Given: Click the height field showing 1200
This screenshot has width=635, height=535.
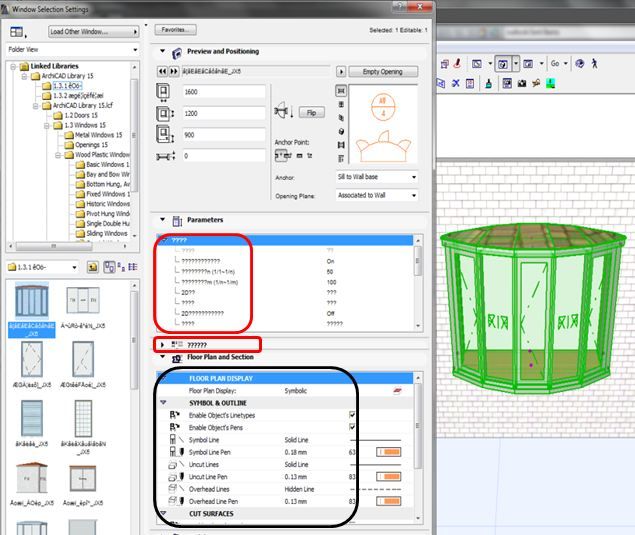Looking at the screenshot, I should coord(224,113).
